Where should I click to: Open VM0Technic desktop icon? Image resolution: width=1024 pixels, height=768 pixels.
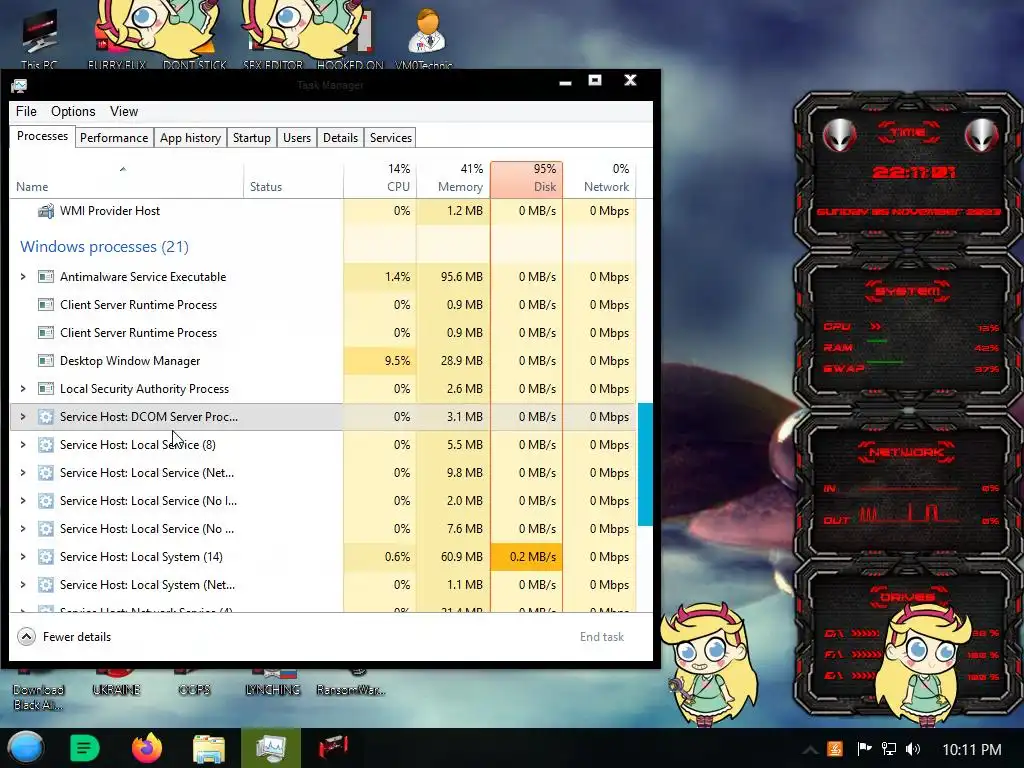click(424, 39)
